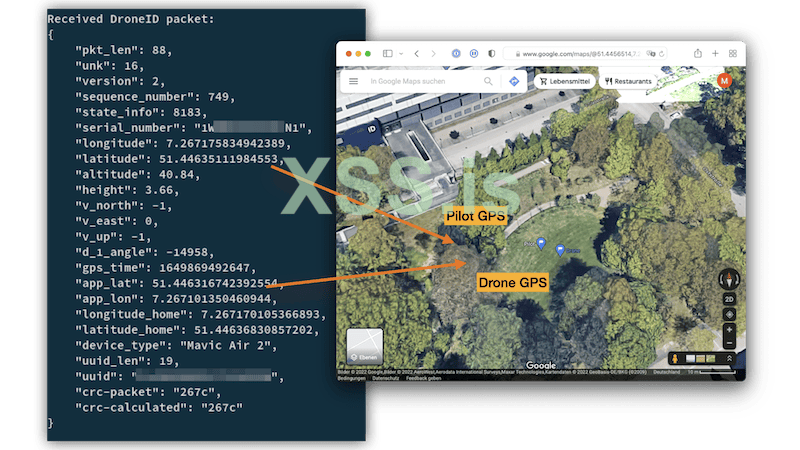Viewport: 800px width, 450px height.
Task: Click the "version": 2 line
Action: (120, 82)
